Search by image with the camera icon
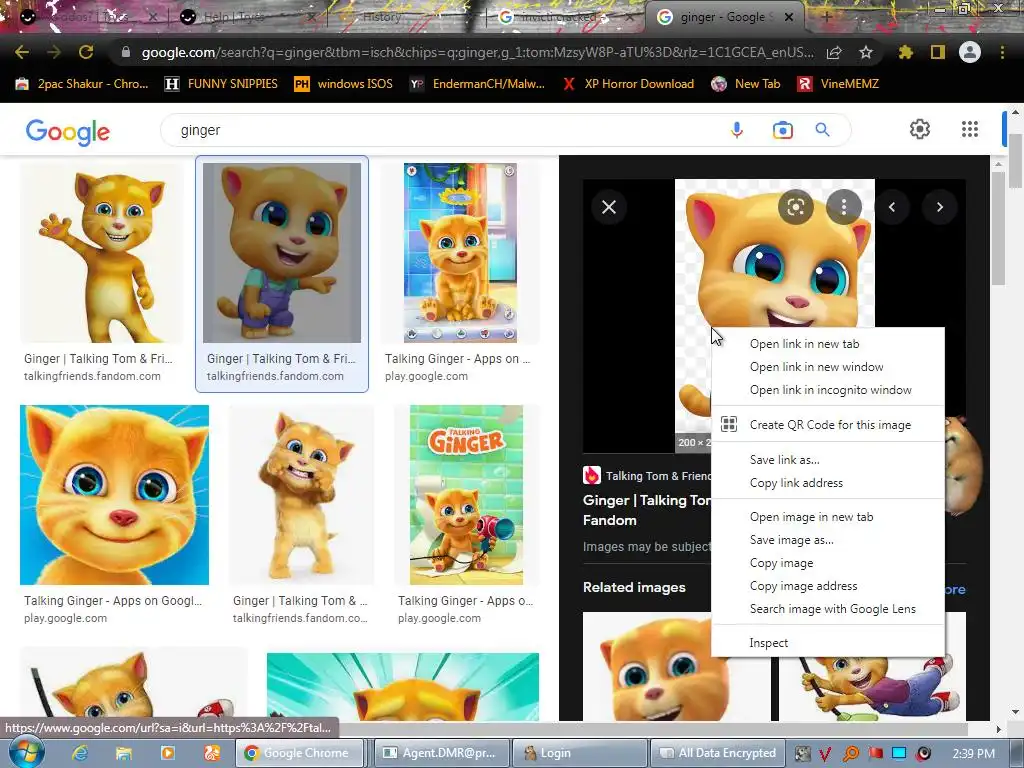This screenshot has width=1024, height=768. coord(782,130)
